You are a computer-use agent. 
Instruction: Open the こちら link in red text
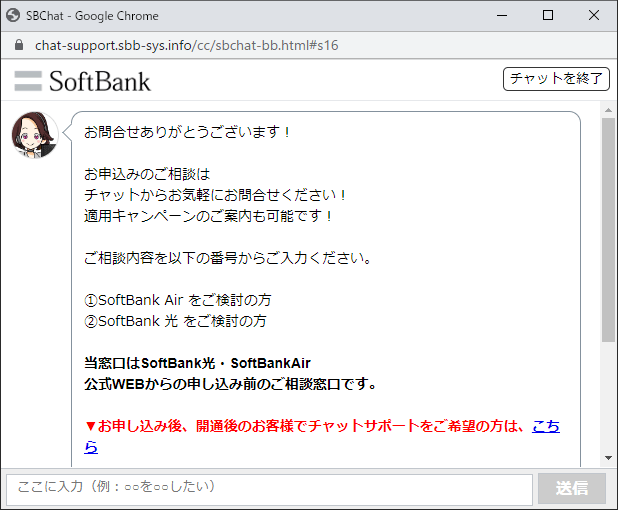[545, 426]
